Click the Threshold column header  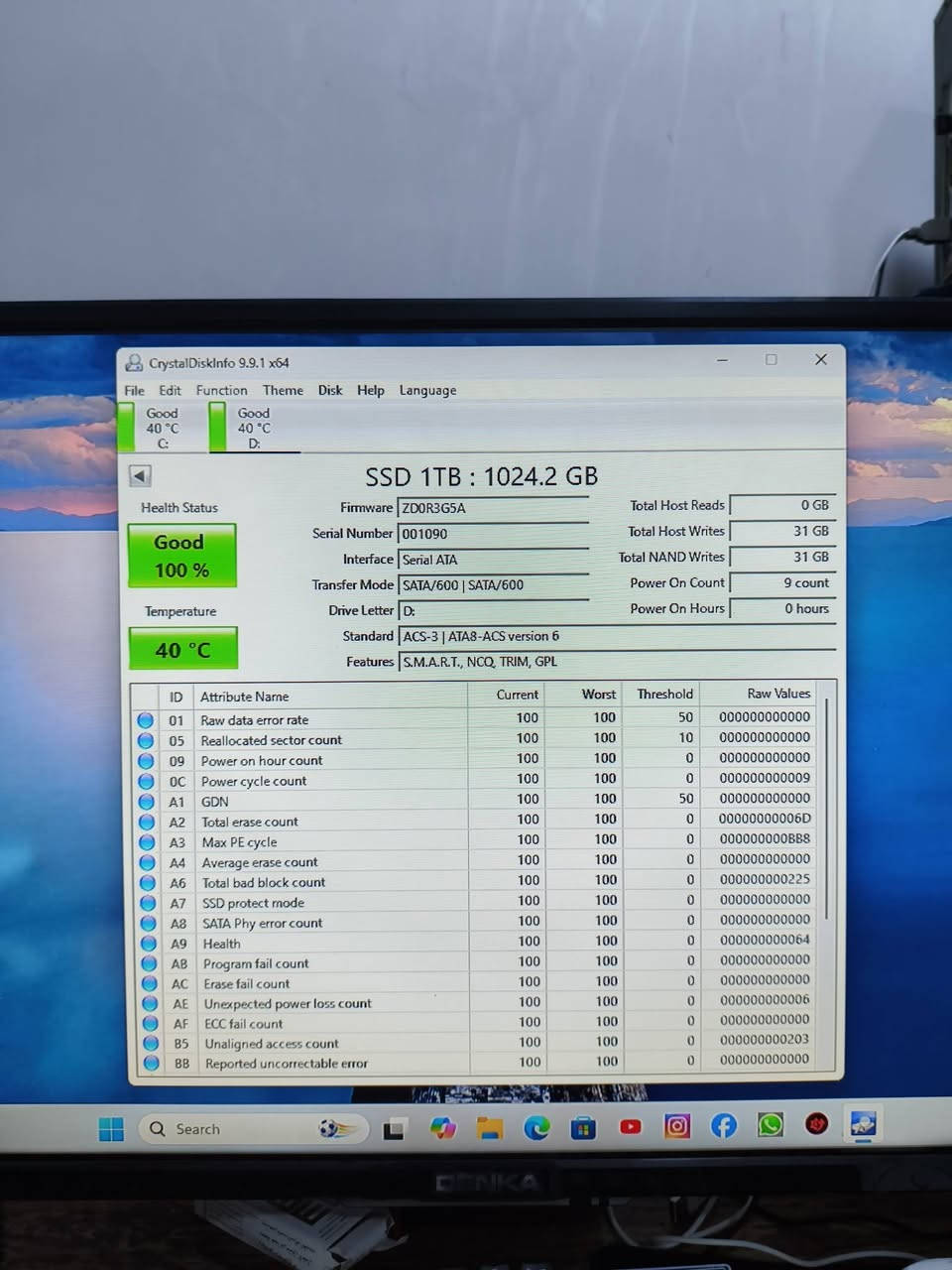click(x=660, y=694)
